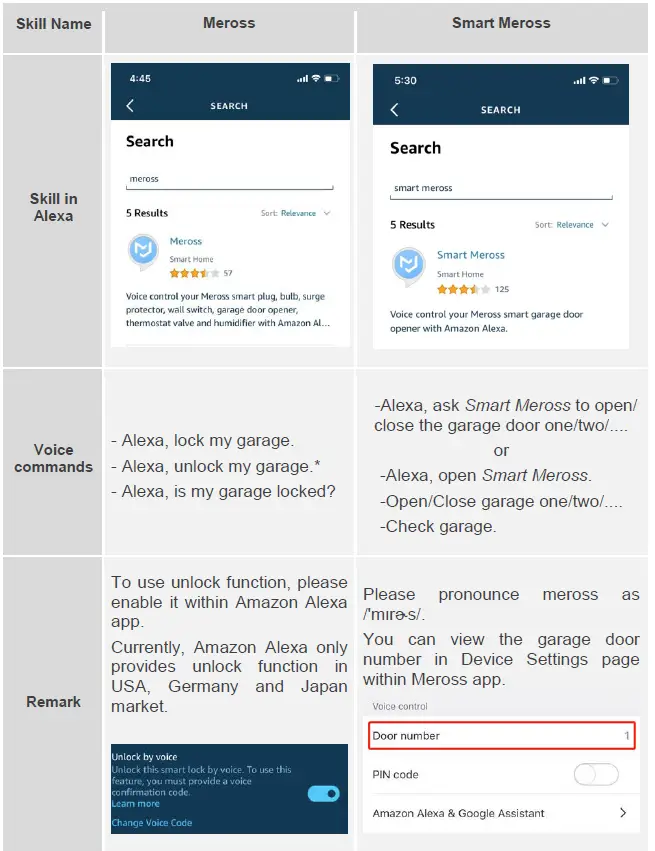Select the Door number row
Image resolution: width=655 pixels, height=851 pixels.
coord(501,736)
